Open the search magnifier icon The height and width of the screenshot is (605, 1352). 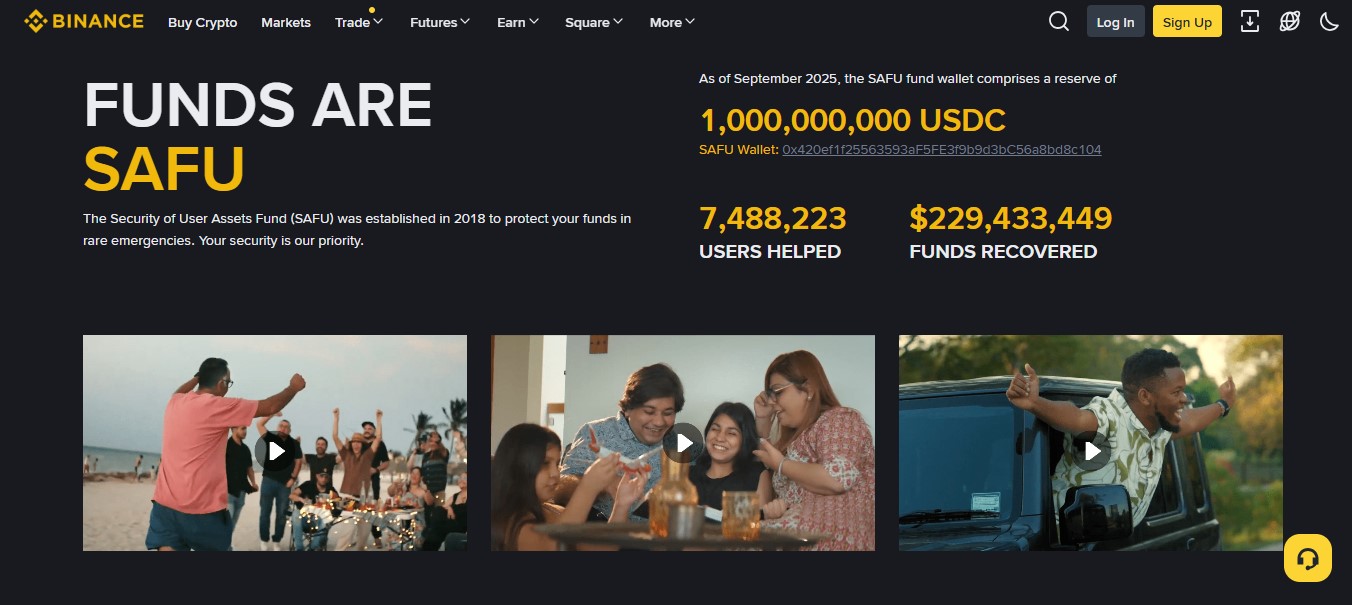point(1059,21)
